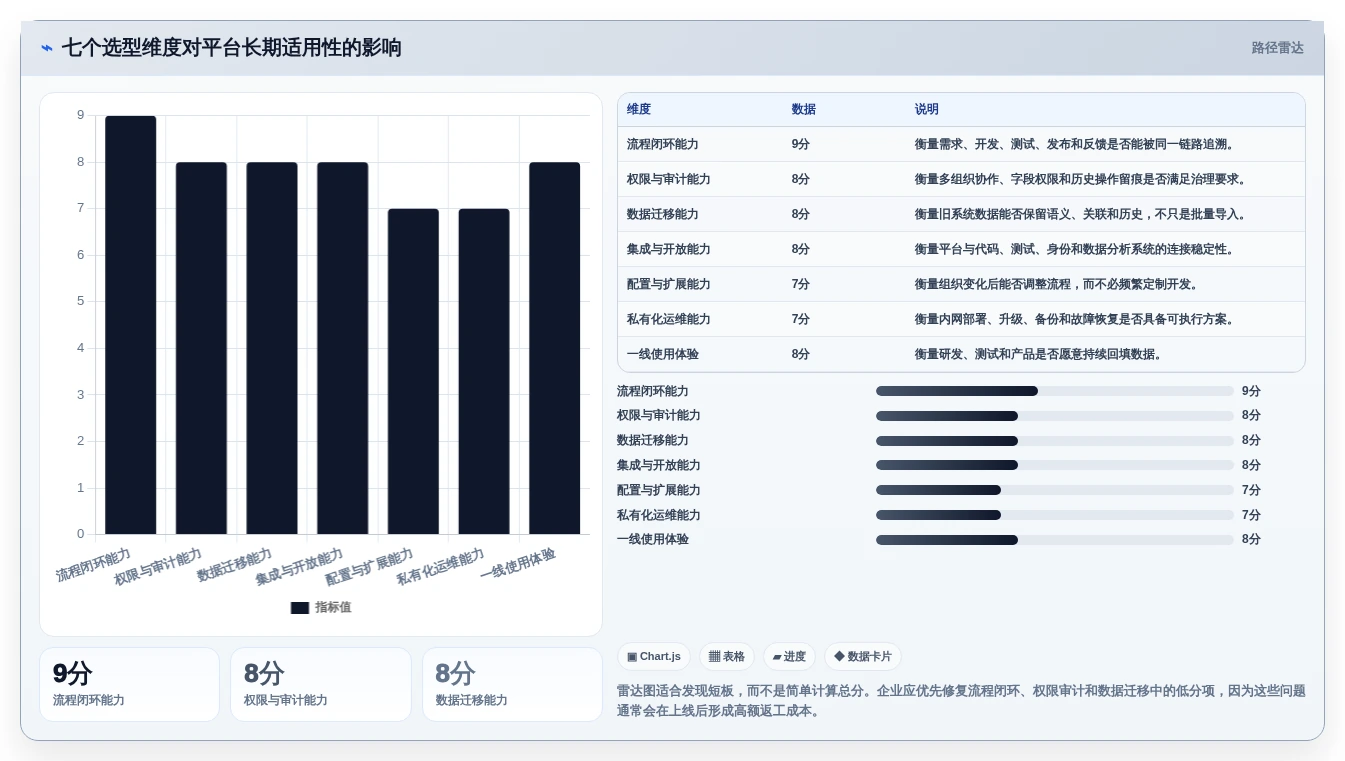Open the 8分 权限与审计能力 summary card

[321, 684]
